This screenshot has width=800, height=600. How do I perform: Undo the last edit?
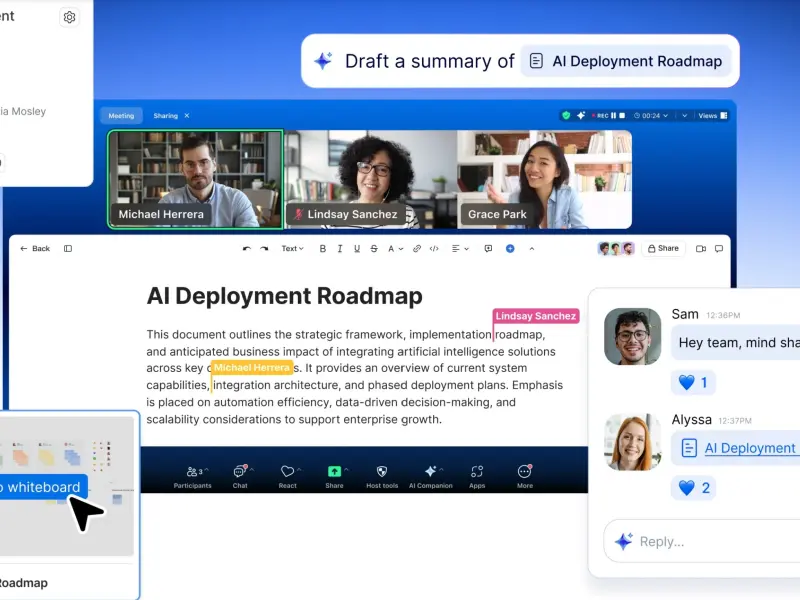coord(247,248)
